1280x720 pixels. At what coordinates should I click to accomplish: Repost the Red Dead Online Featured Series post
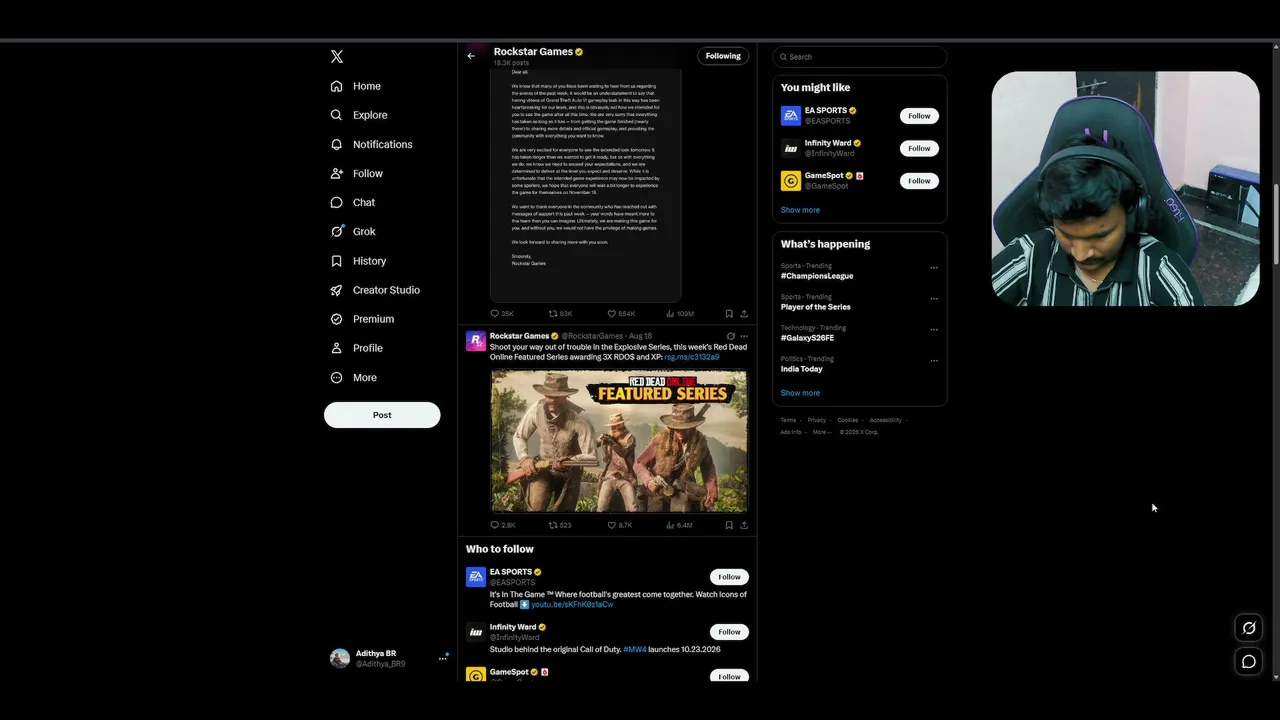(x=560, y=525)
